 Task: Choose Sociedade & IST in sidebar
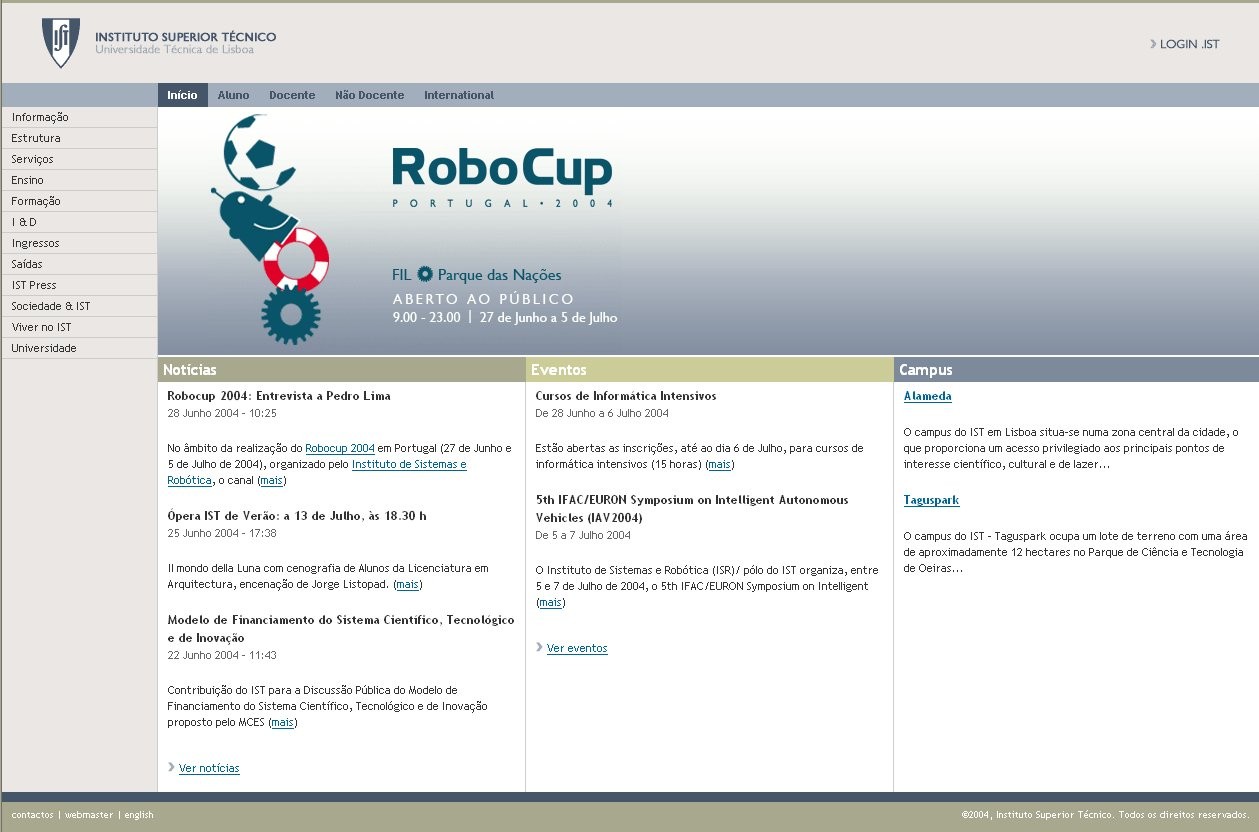coord(79,306)
